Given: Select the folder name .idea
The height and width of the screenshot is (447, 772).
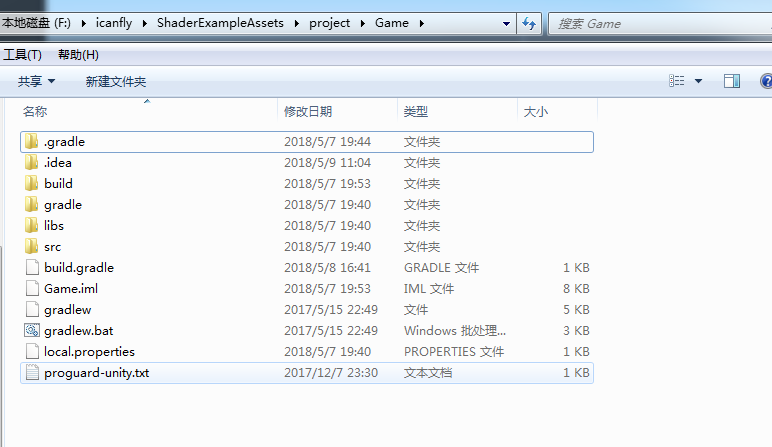Looking at the screenshot, I should point(57,162).
